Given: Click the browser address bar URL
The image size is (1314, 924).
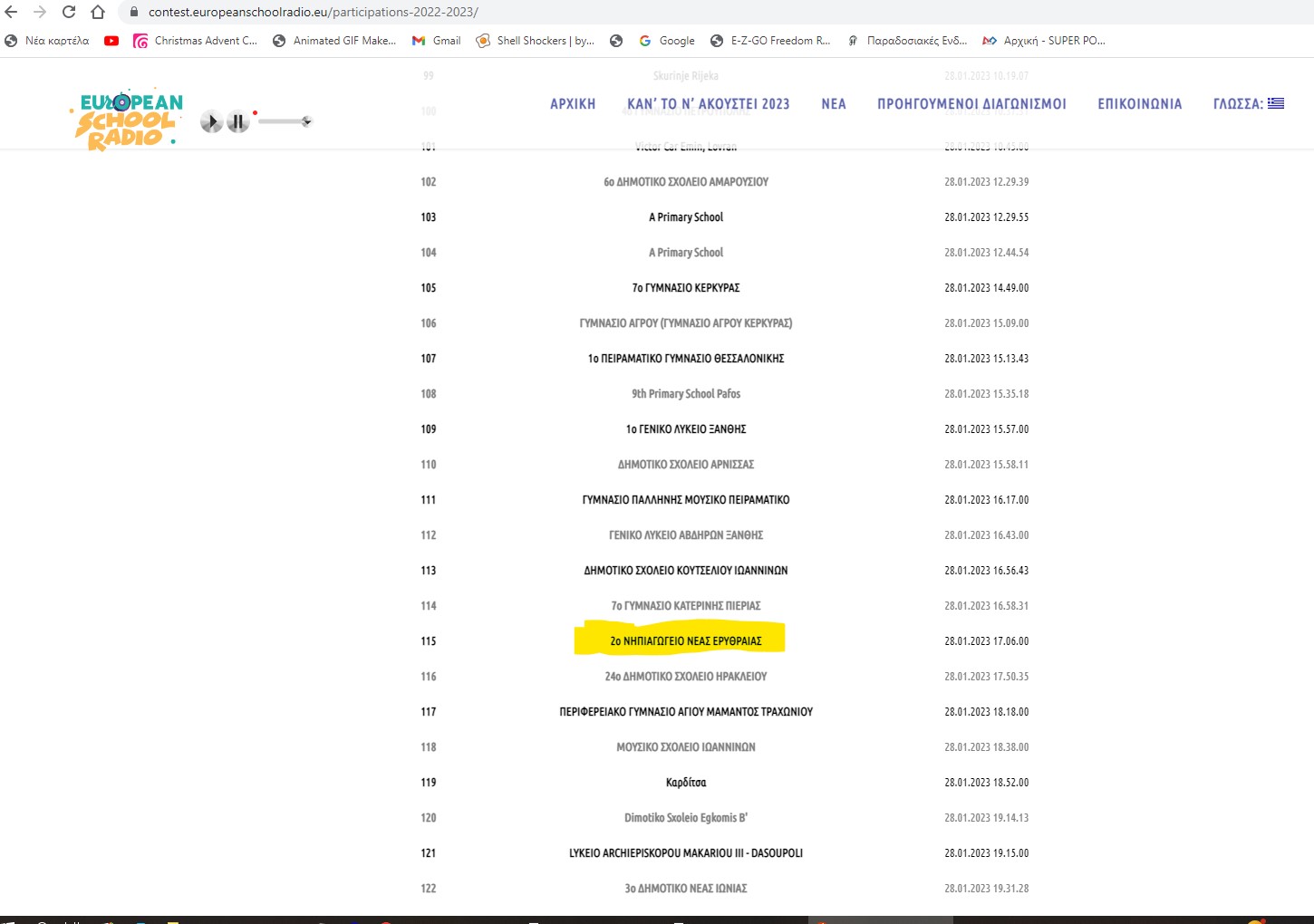Looking at the screenshot, I should [313, 12].
